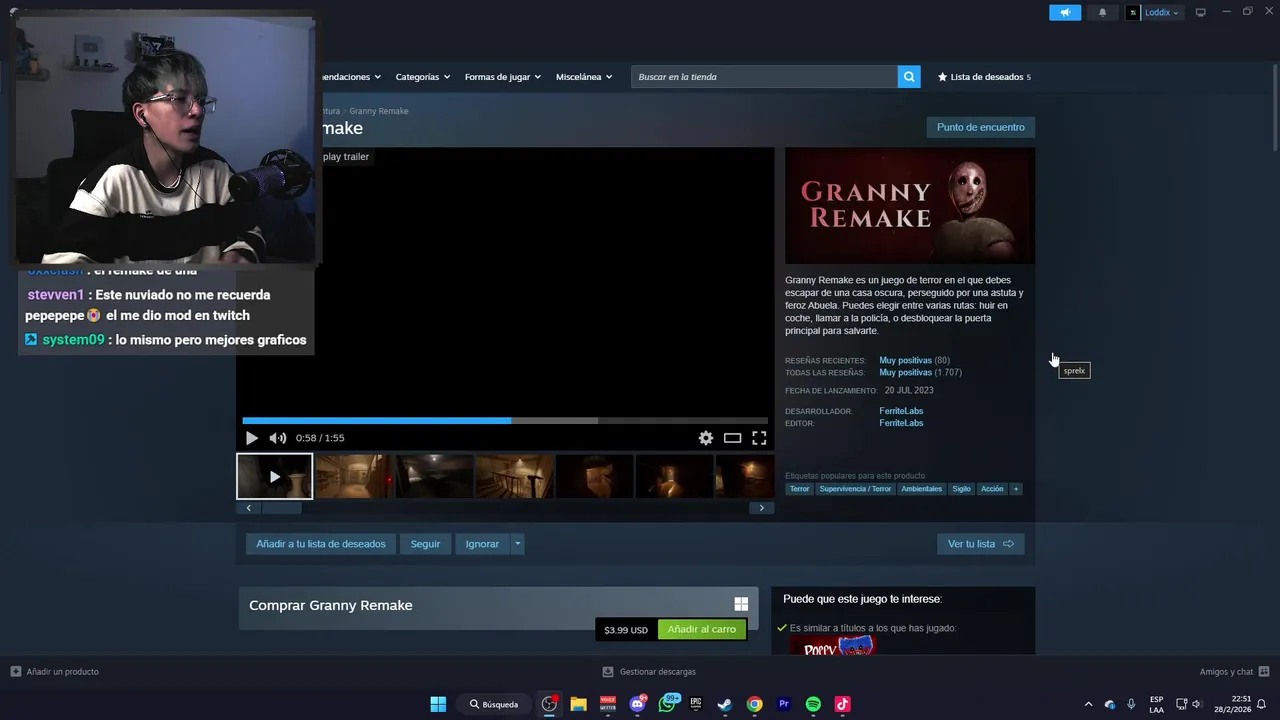Image resolution: width=1280 pixels, height=720 pixels.
Task: Enter trailer fullscreen
Action: click(x=759, y=438)
